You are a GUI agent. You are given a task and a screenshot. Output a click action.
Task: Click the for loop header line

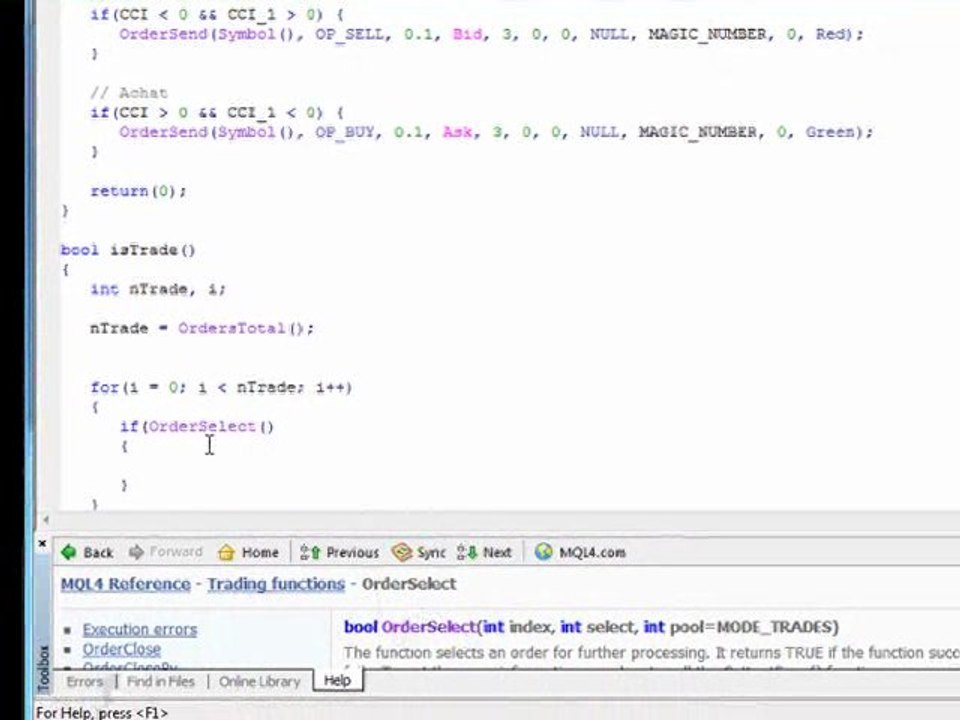click(x=221, y=387)
